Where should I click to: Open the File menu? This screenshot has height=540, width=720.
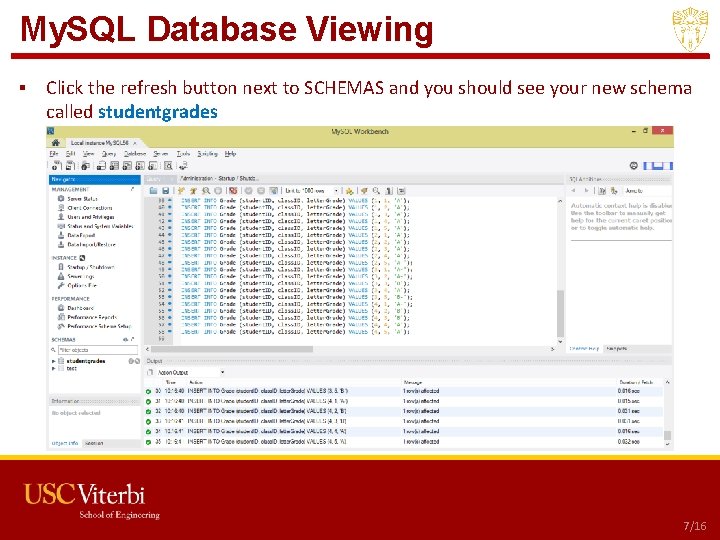click(54, 154)
